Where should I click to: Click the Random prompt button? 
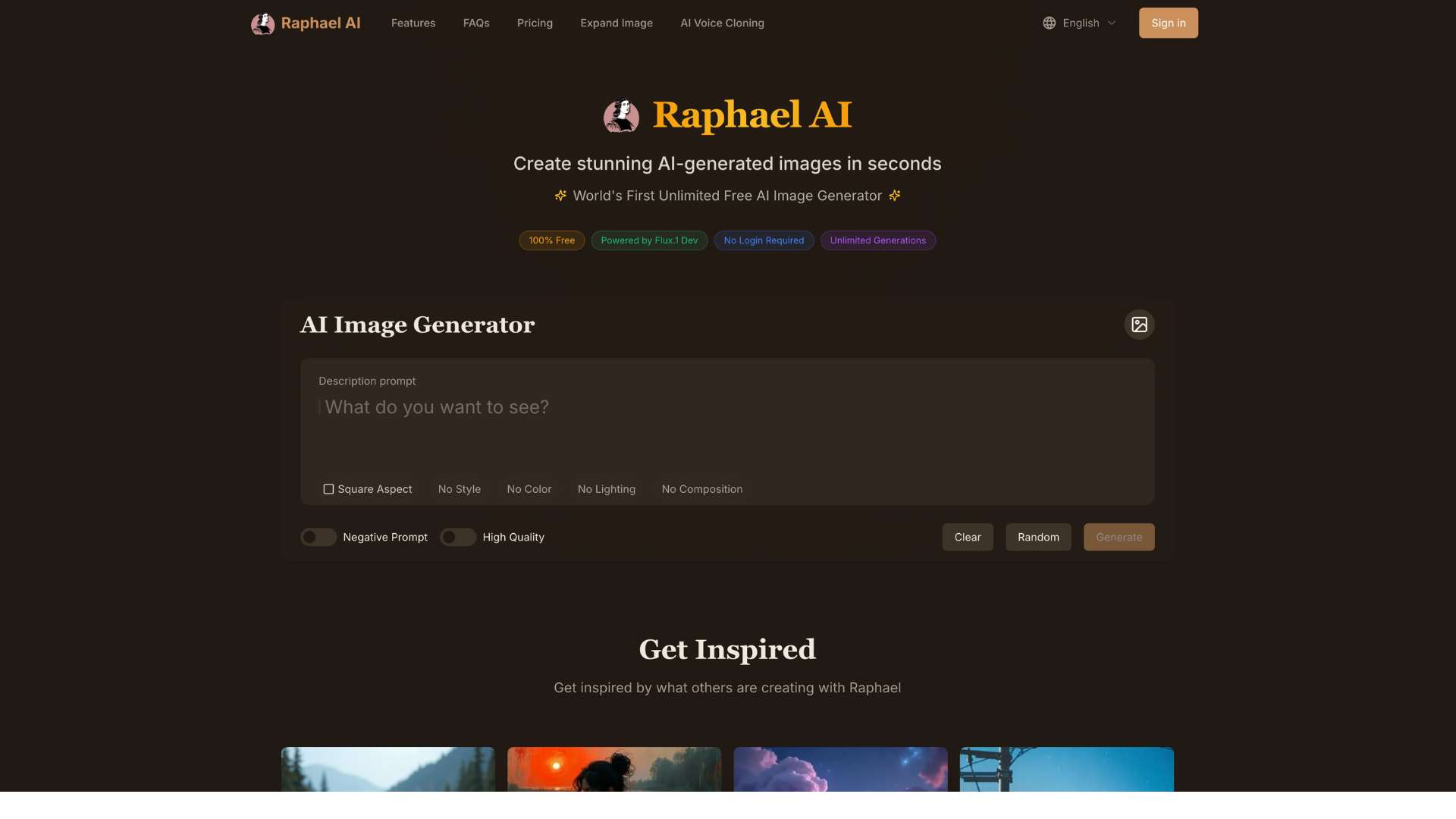point(1038,537)
